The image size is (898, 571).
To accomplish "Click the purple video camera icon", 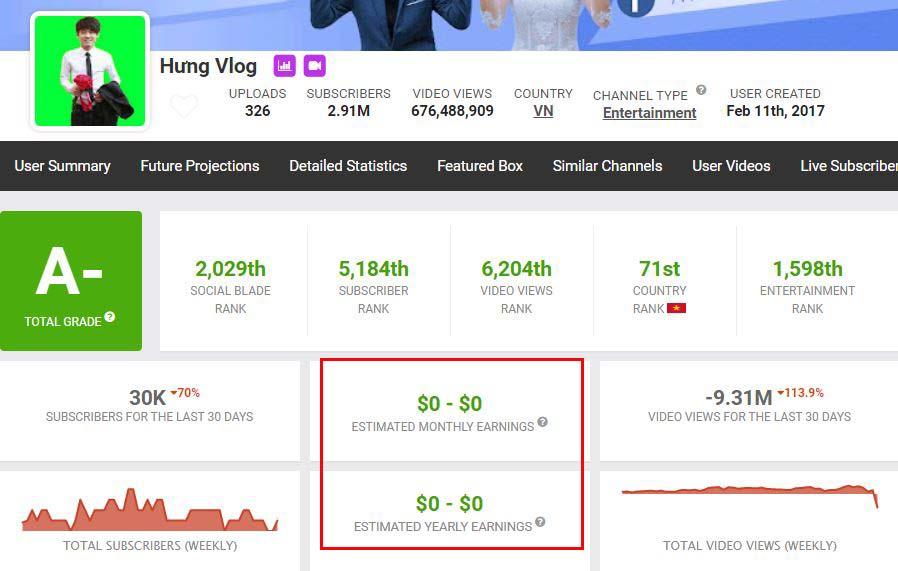I will tap(314, 66).
